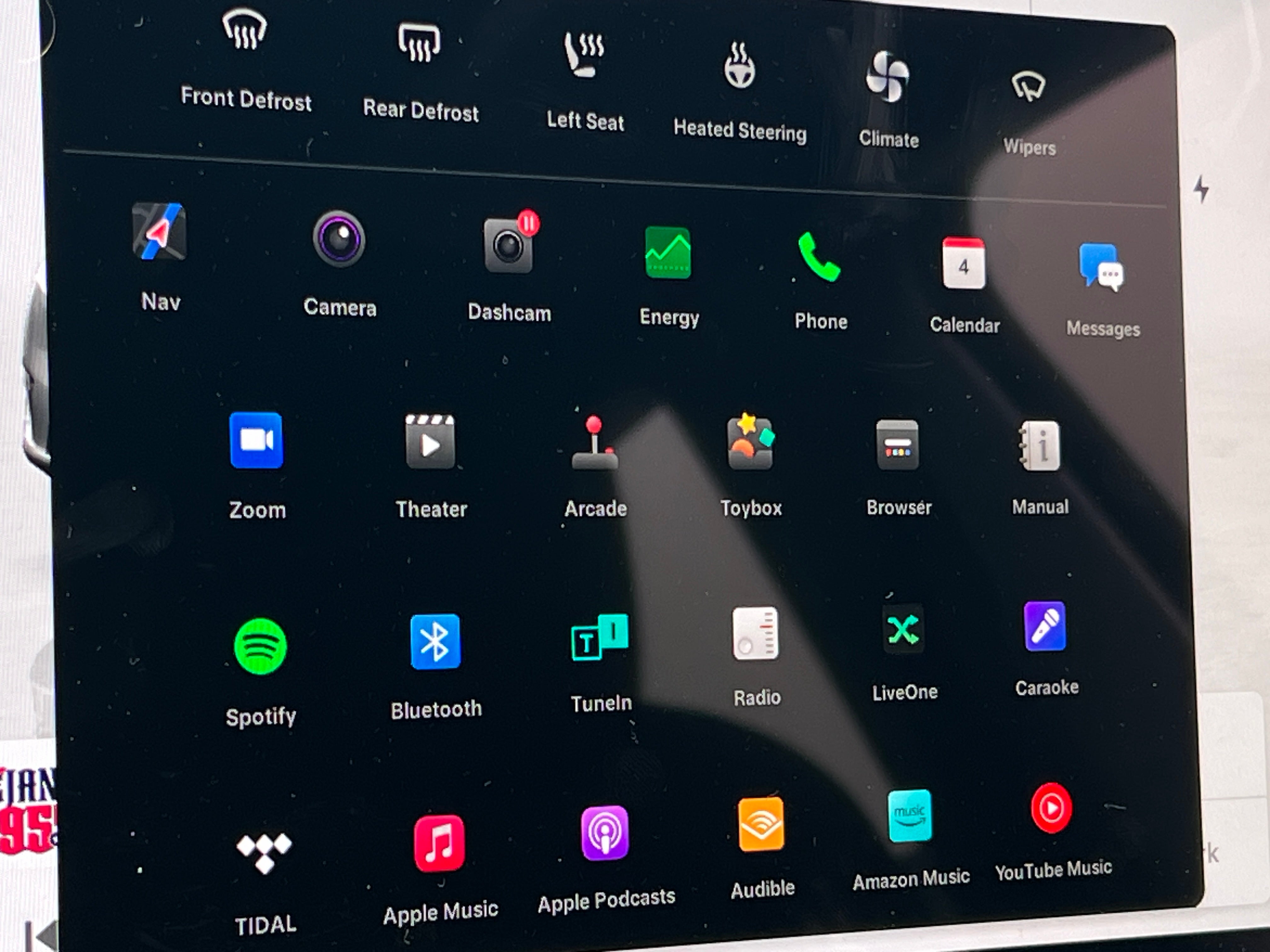Open TIDAL
Image resolution: width=1270 pixels, height=952 pixels.
[264, 853]
